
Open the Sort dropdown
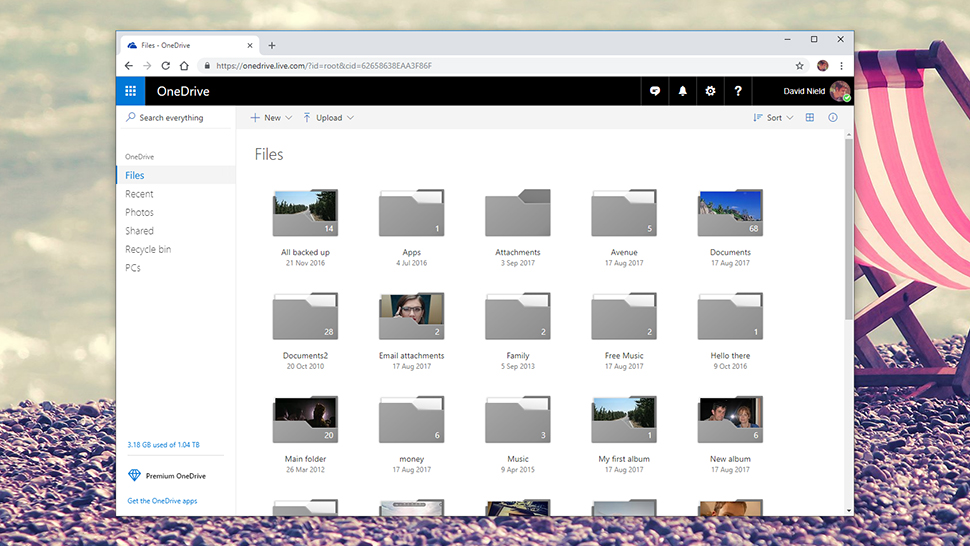[x=773, y=117]
